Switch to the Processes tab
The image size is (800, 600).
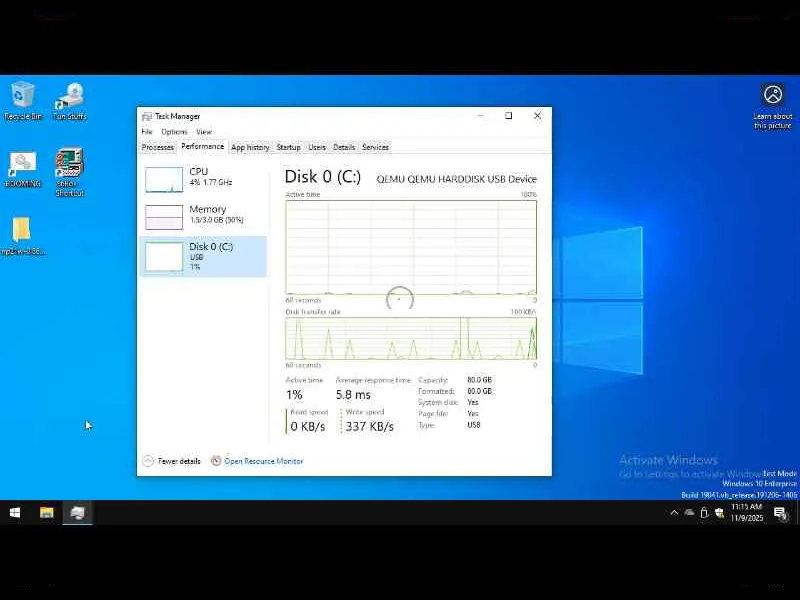(158, 147)
